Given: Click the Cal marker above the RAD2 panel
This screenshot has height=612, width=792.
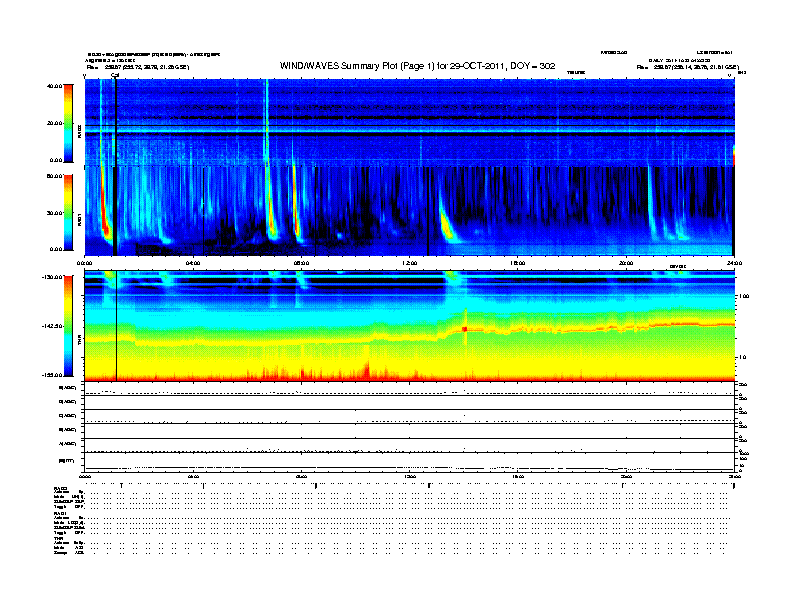Looking at the screenshot, I should [115, 76].
